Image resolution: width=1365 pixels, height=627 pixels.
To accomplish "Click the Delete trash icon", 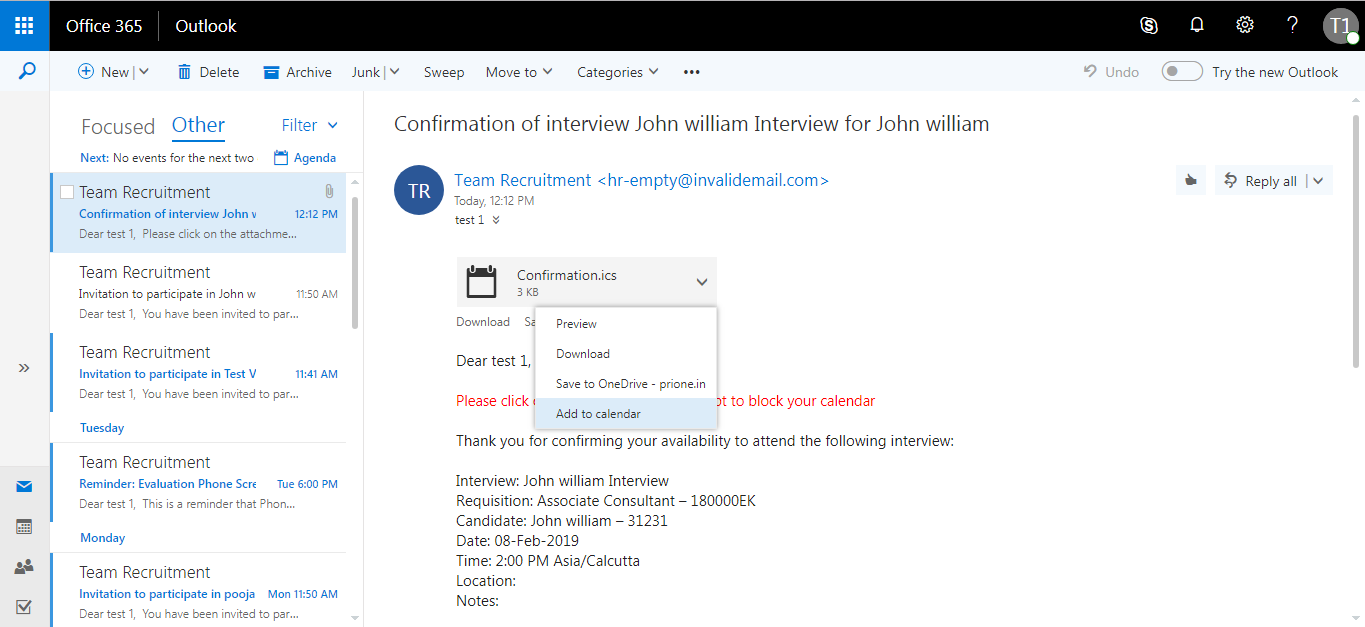I will click(184, 72).
